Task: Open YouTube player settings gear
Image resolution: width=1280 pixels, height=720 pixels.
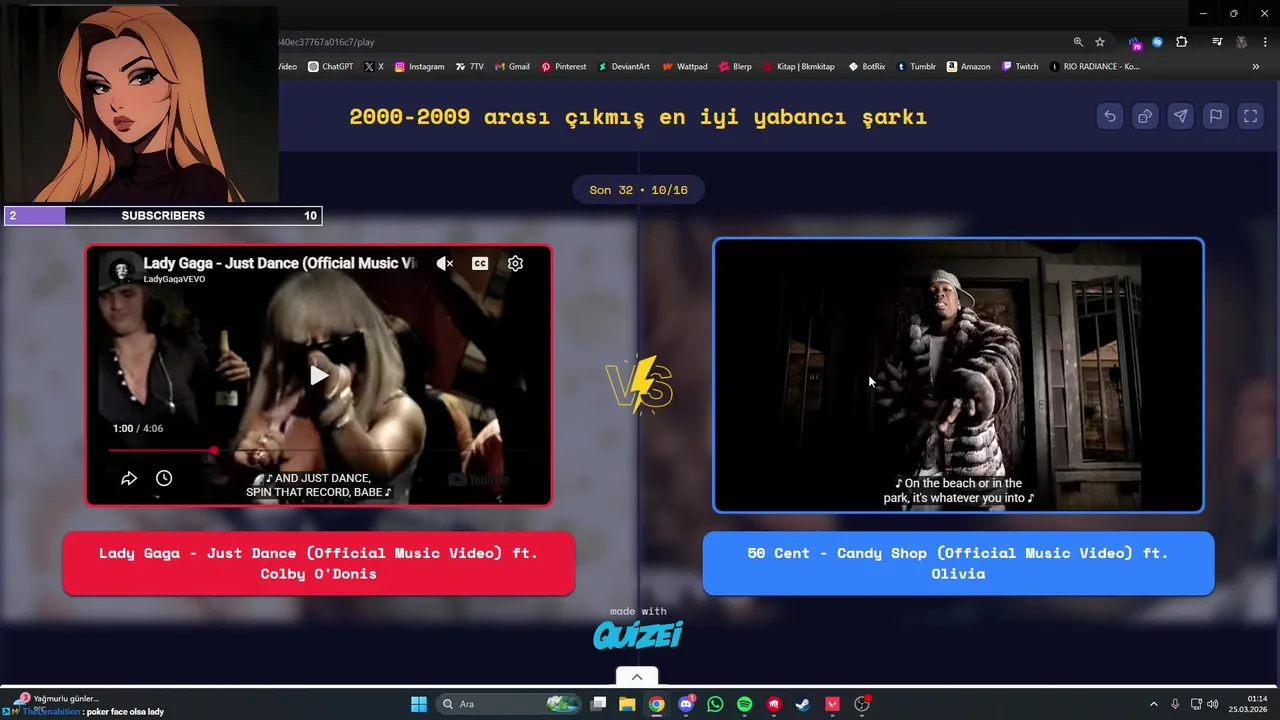Action: (515, 264)
